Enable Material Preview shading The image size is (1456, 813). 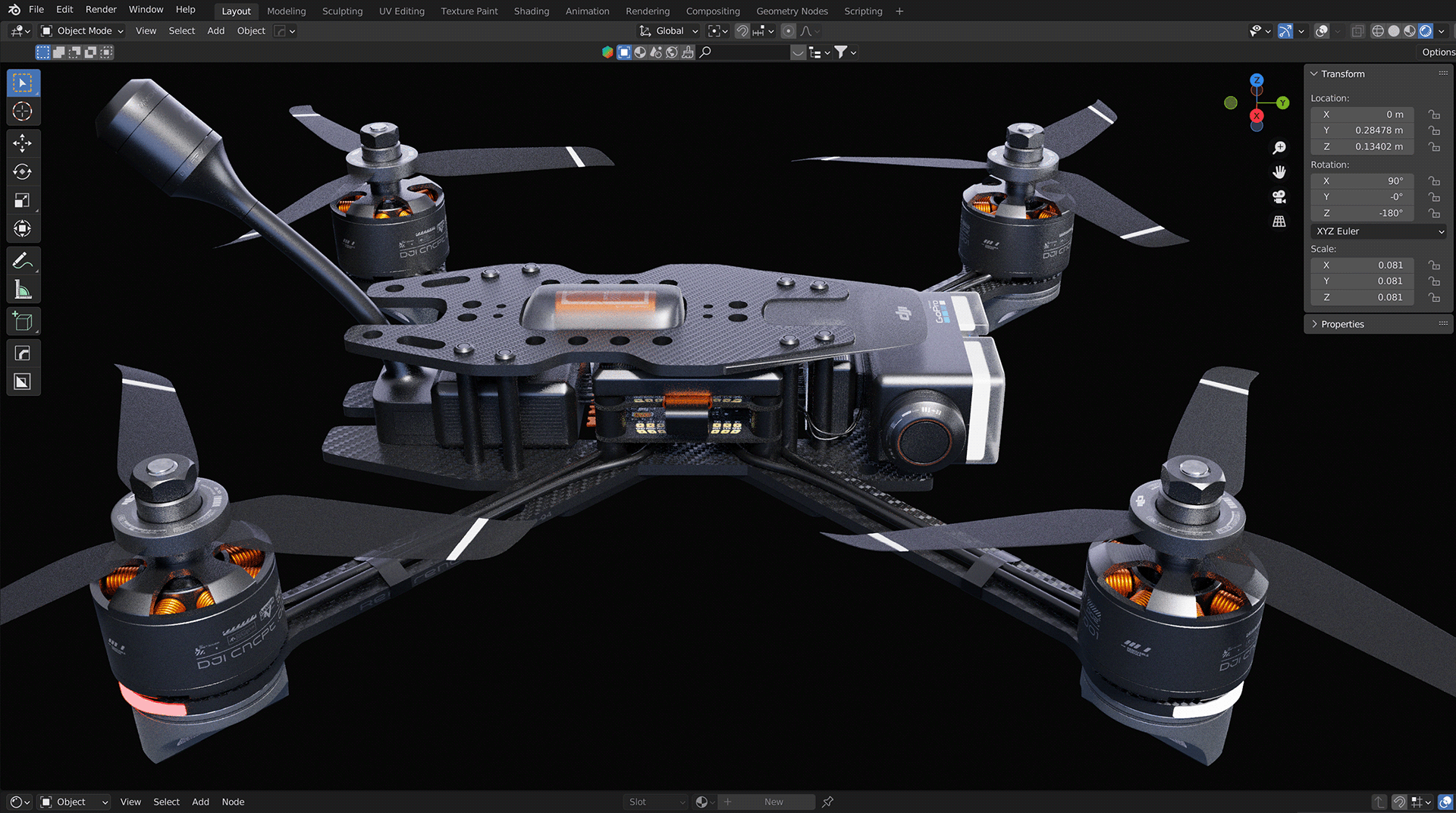(x=1410, y=31)
